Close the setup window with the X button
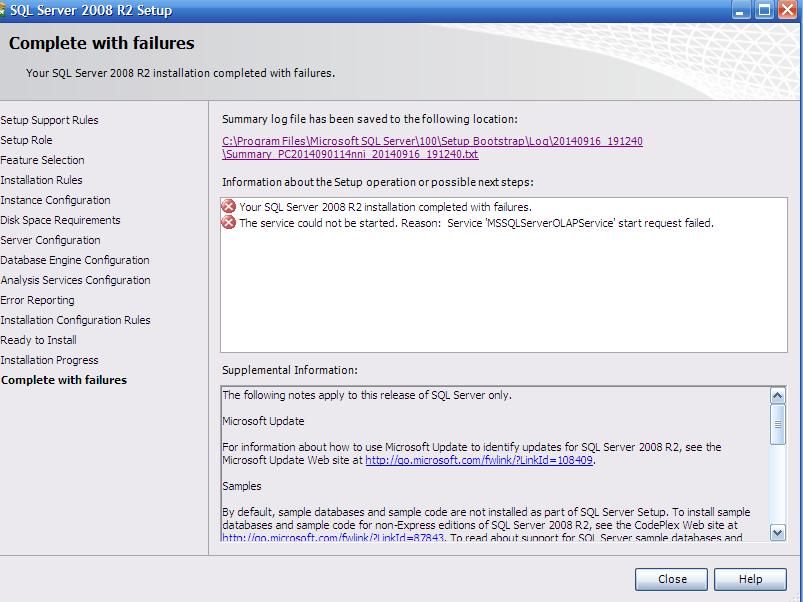The image size is (803, 602). tap(788, 10)
